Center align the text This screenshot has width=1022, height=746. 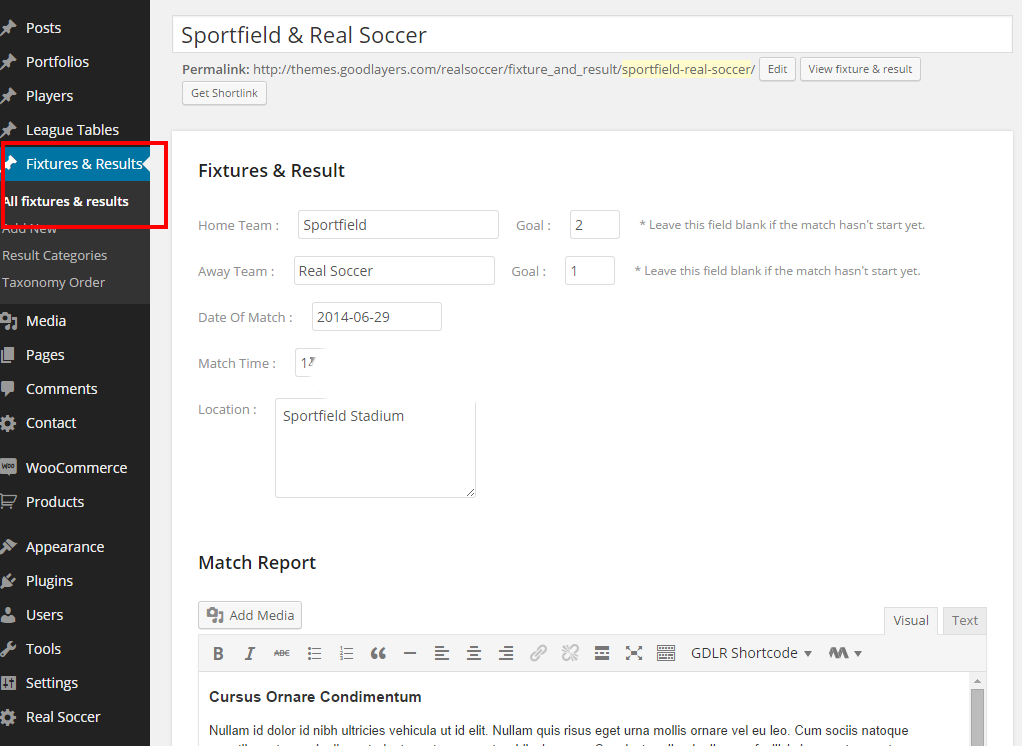[x=474, y=653]
